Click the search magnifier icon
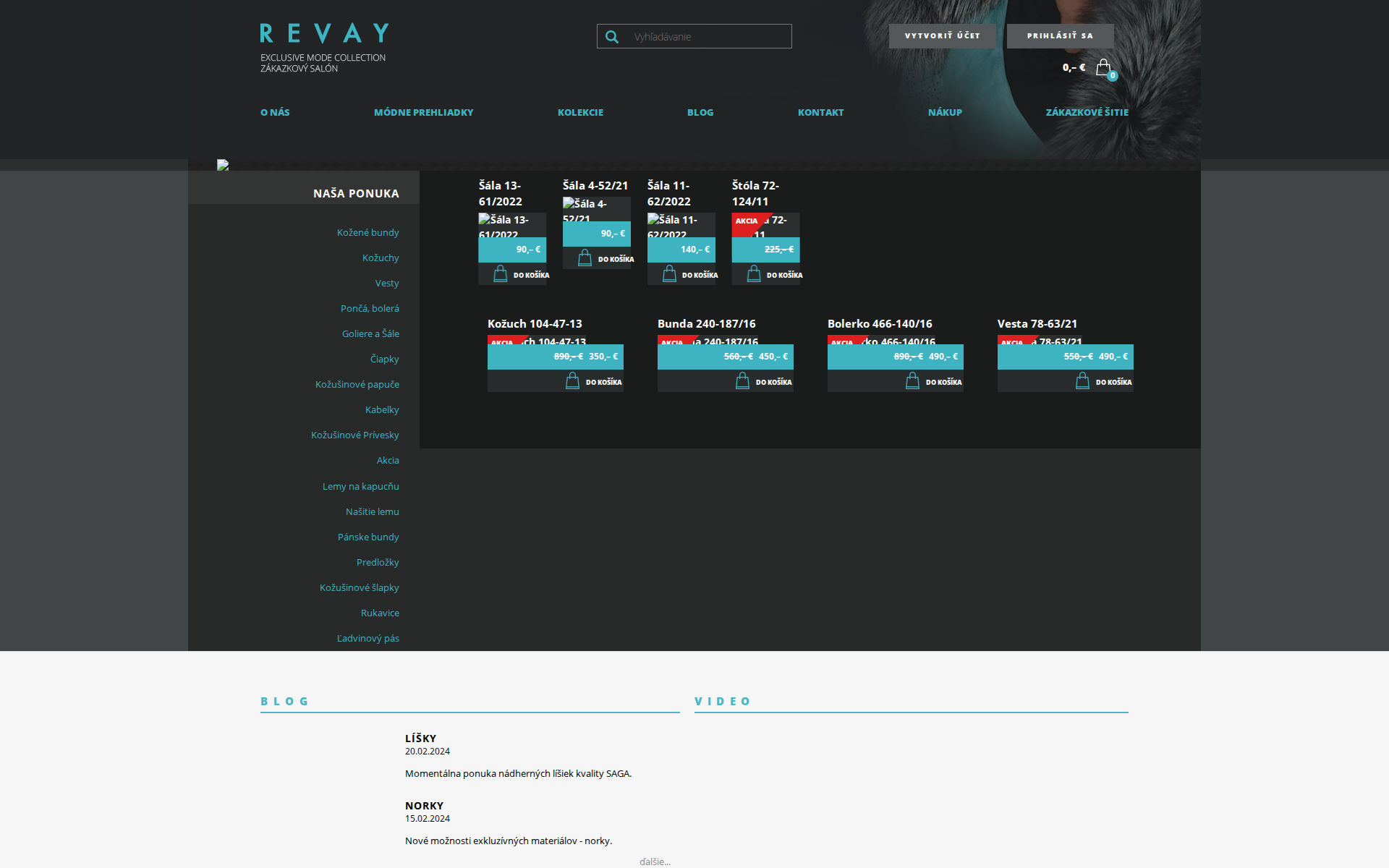The width and height of the screenshot is (1389, 868). coord(612,37)
